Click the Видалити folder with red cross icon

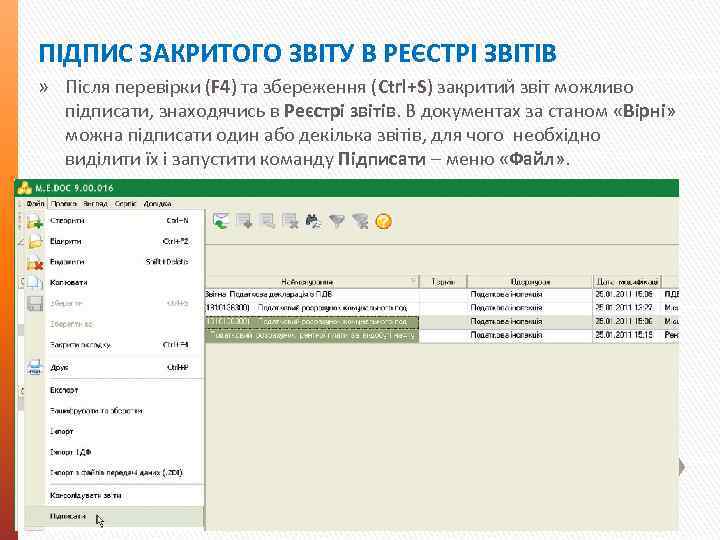pos(35,263)
